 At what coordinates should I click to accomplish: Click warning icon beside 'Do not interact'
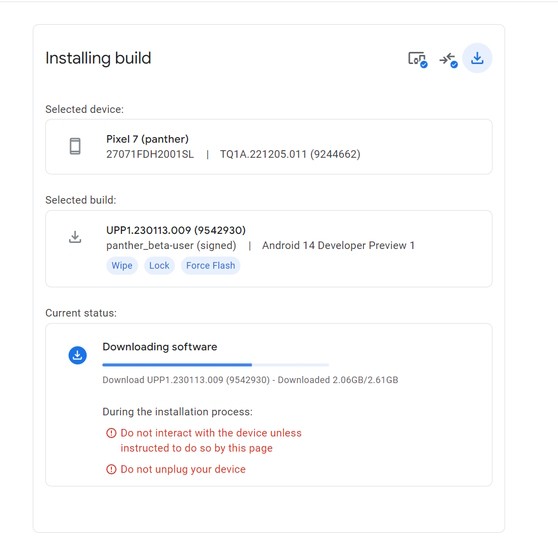click(111, 433)
